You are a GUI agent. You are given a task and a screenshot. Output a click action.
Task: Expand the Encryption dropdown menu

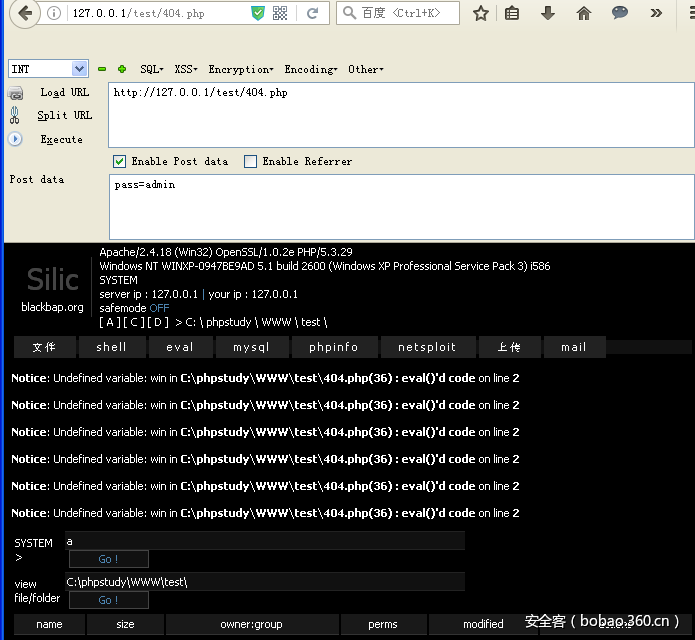click(240, 69)
